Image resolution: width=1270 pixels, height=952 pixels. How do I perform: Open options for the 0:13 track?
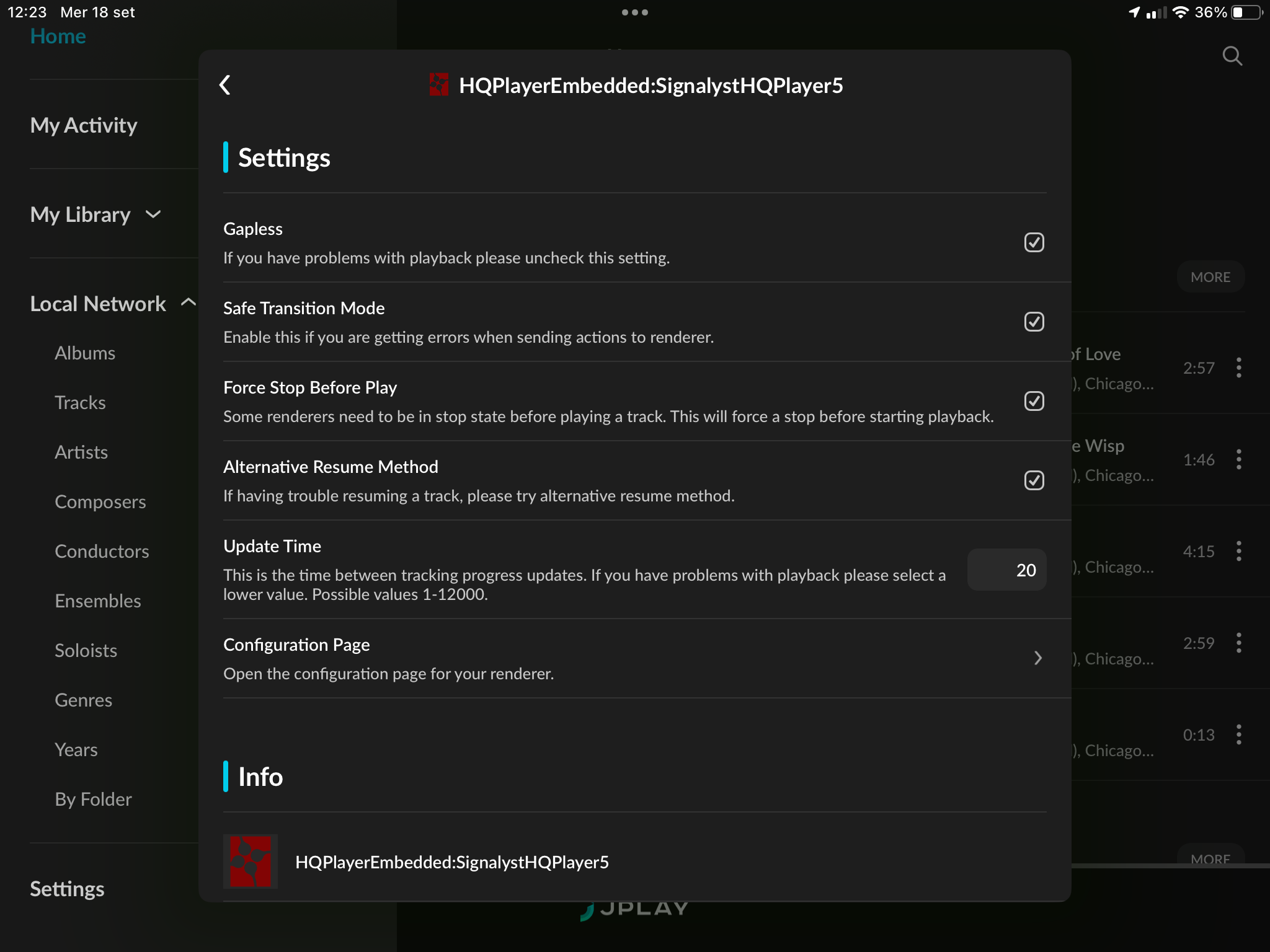1238,734
